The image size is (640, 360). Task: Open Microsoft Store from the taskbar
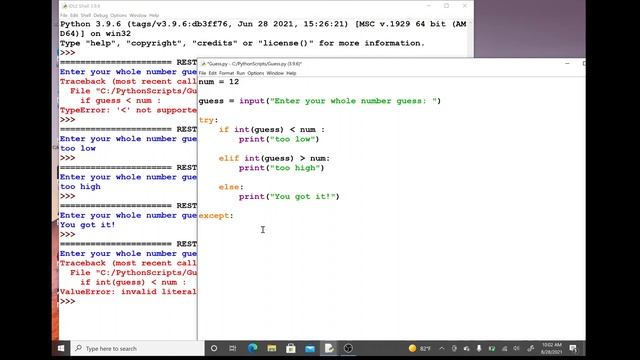(x=291, y=348)
